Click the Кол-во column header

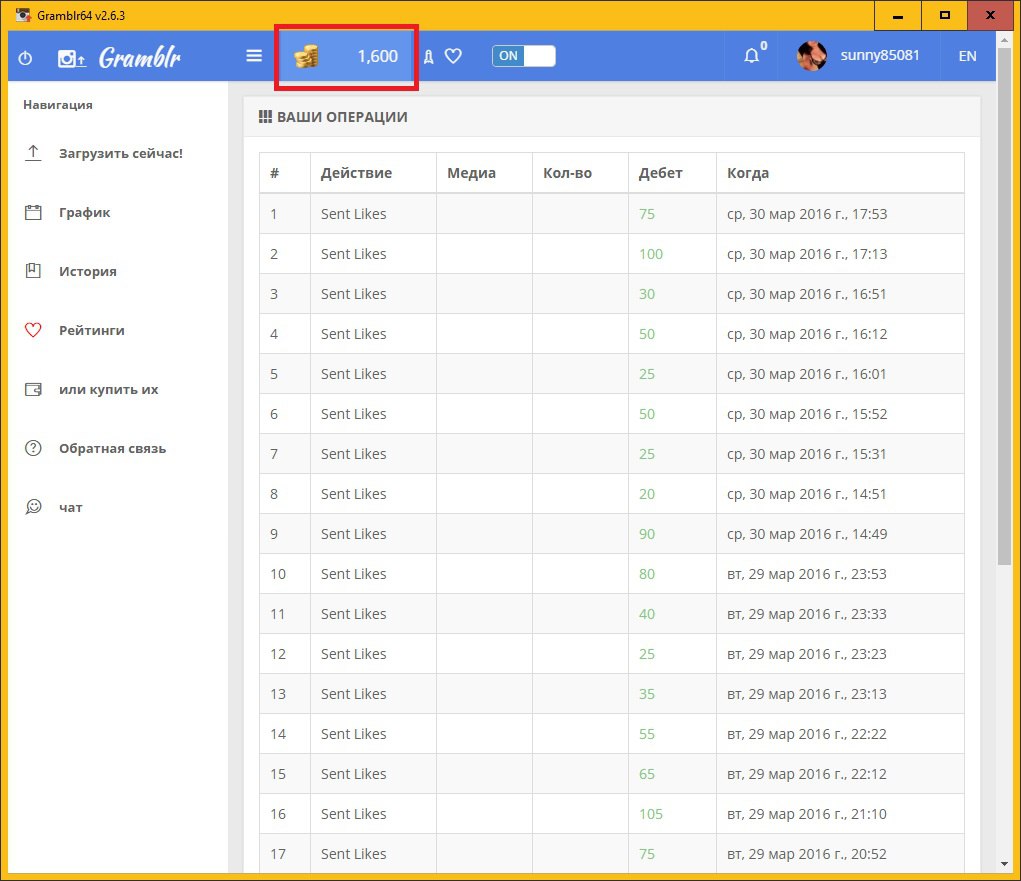pos(567,173)
